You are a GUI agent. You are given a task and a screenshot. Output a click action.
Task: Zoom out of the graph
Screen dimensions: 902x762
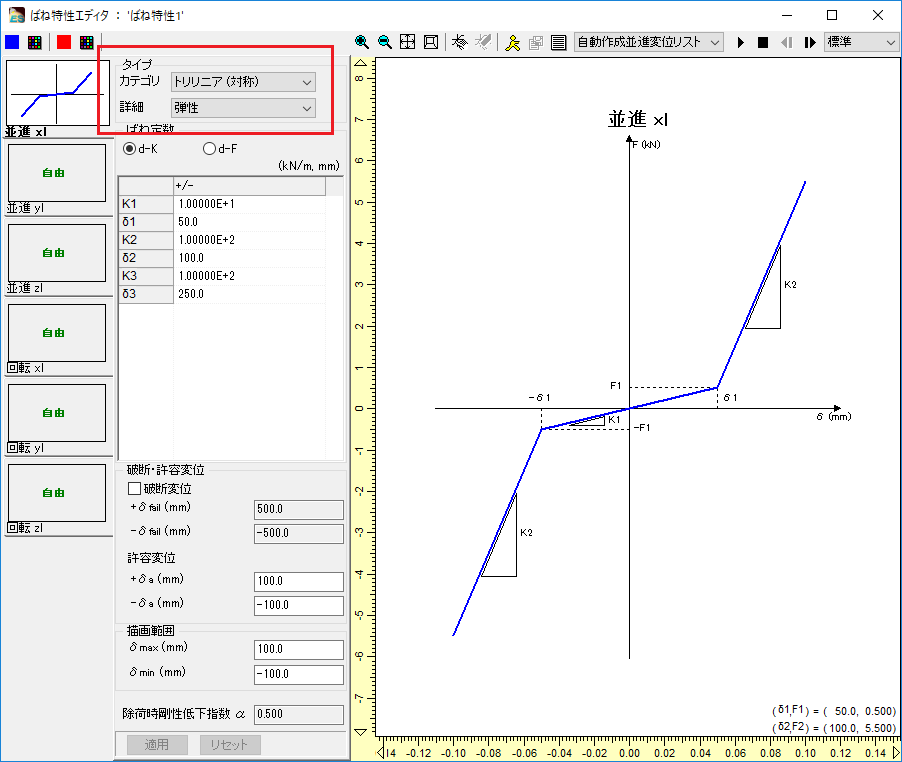coord(384,42)
